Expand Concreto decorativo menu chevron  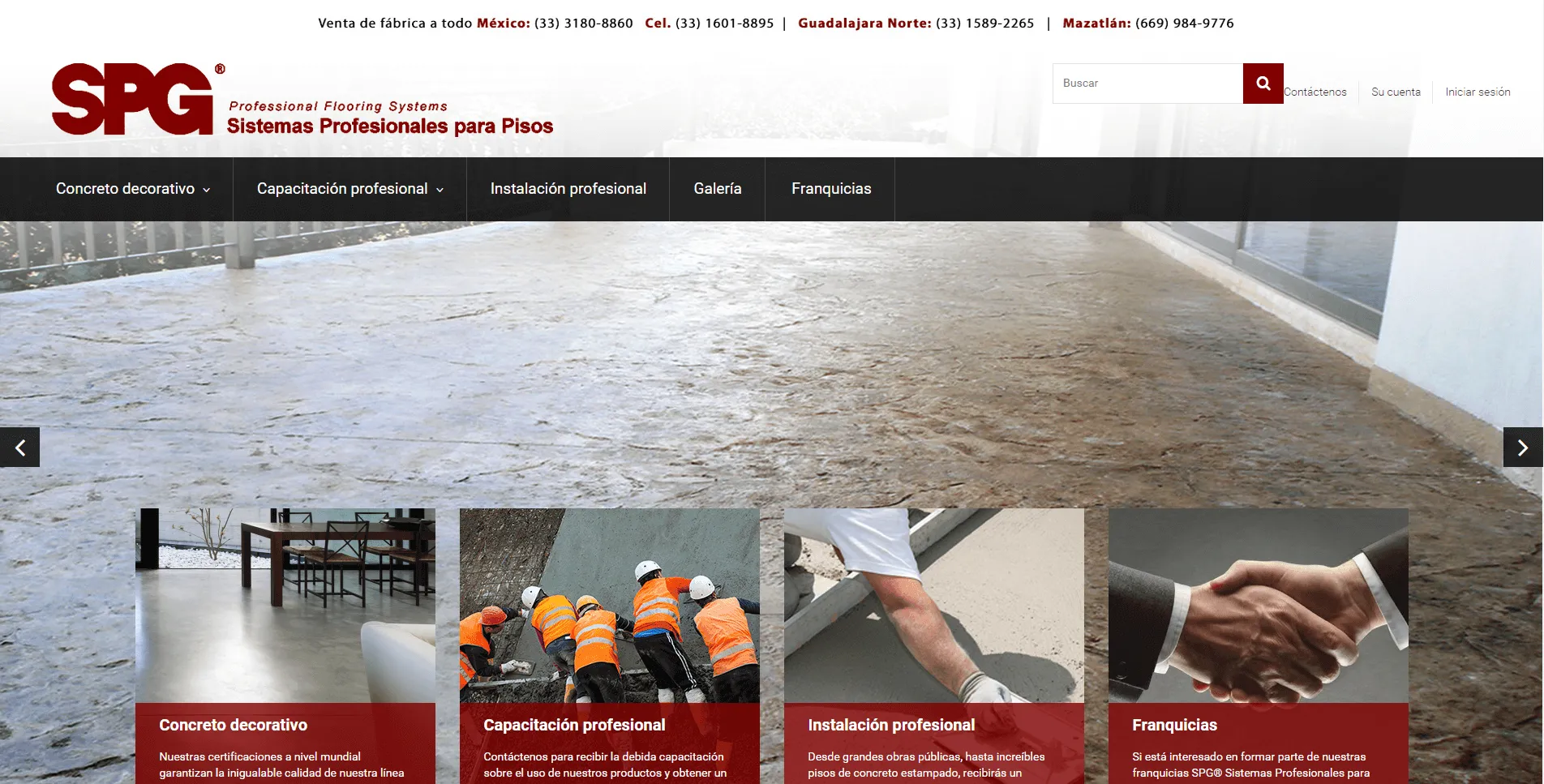207,190
